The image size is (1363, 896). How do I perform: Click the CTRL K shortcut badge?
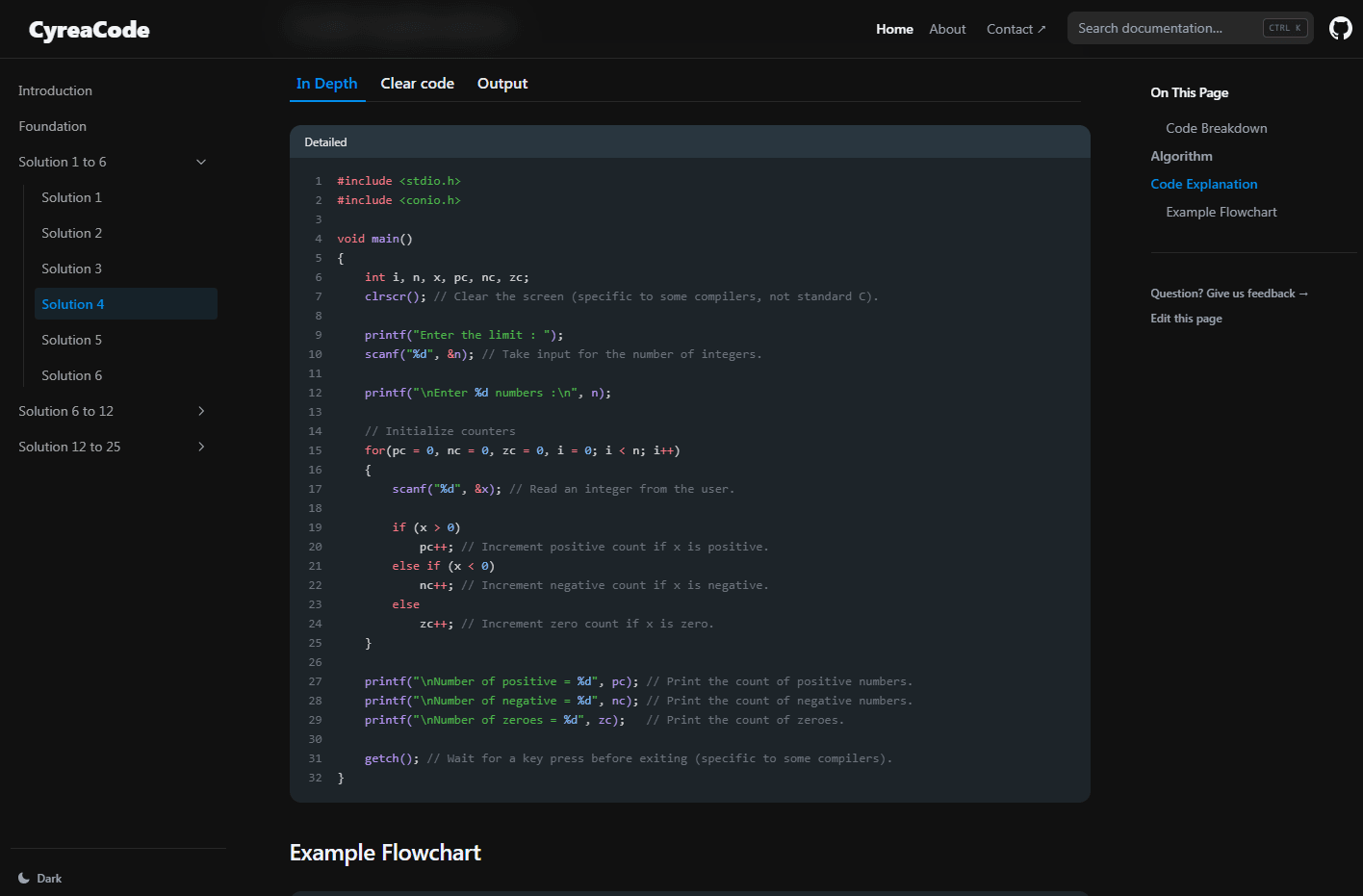(1285, 28)
